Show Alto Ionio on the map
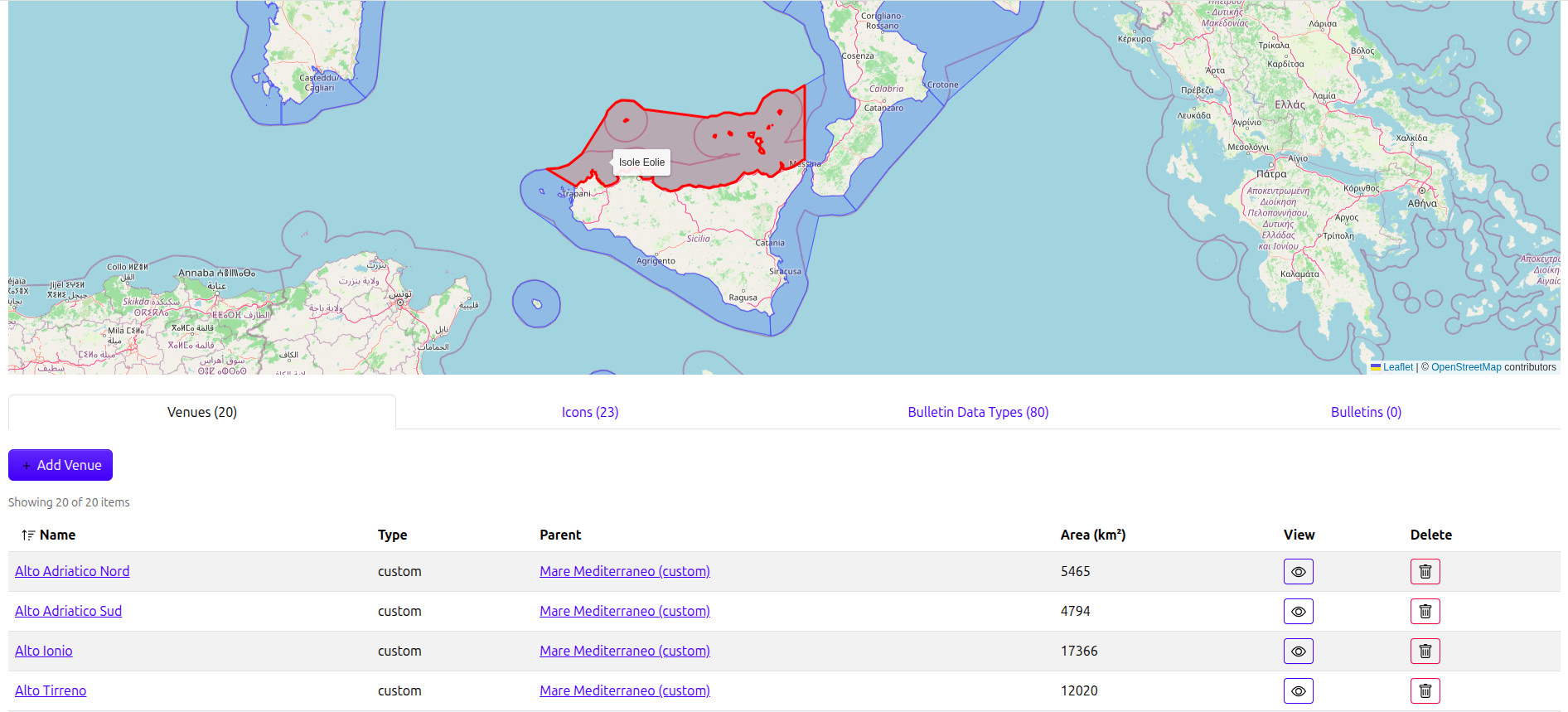Viewport: 1568px width, 712px height. tap(1298, 651)
